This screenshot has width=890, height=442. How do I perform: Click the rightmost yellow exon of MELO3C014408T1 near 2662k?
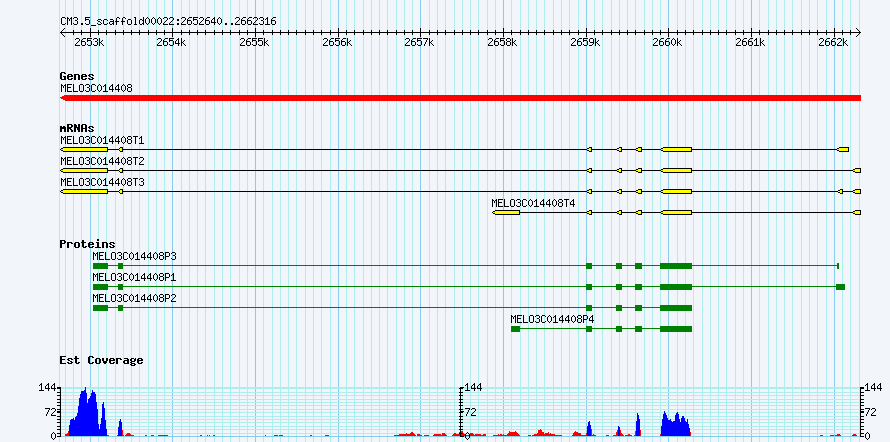[x=843, y=149]
